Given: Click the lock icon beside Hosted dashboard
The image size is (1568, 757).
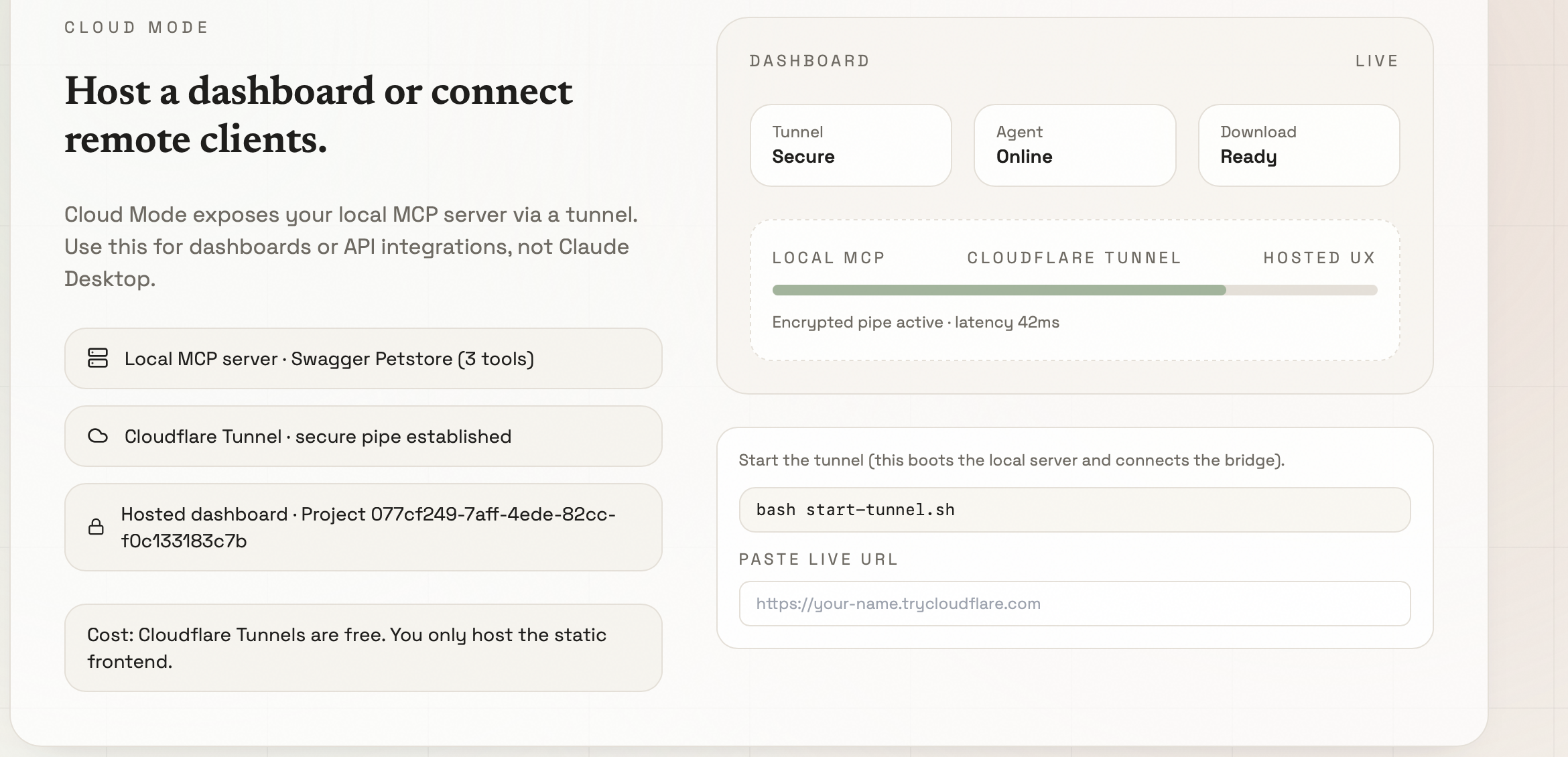Looking at the screenshot, I should [96, 527].
